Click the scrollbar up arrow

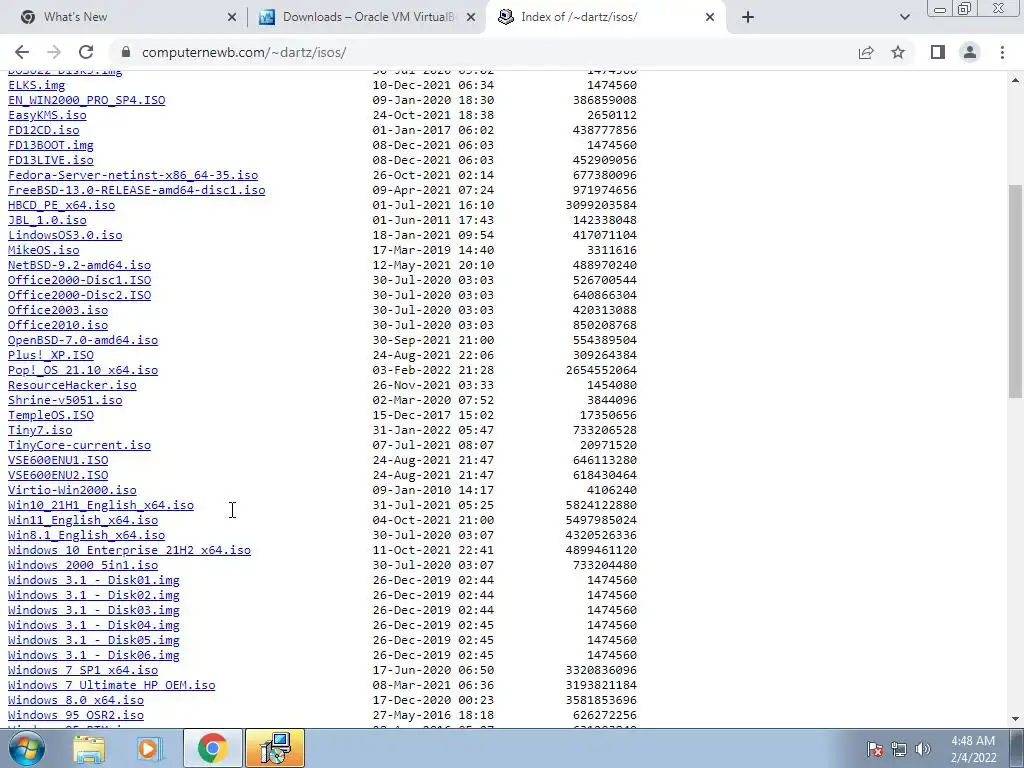pos(1016,80)
